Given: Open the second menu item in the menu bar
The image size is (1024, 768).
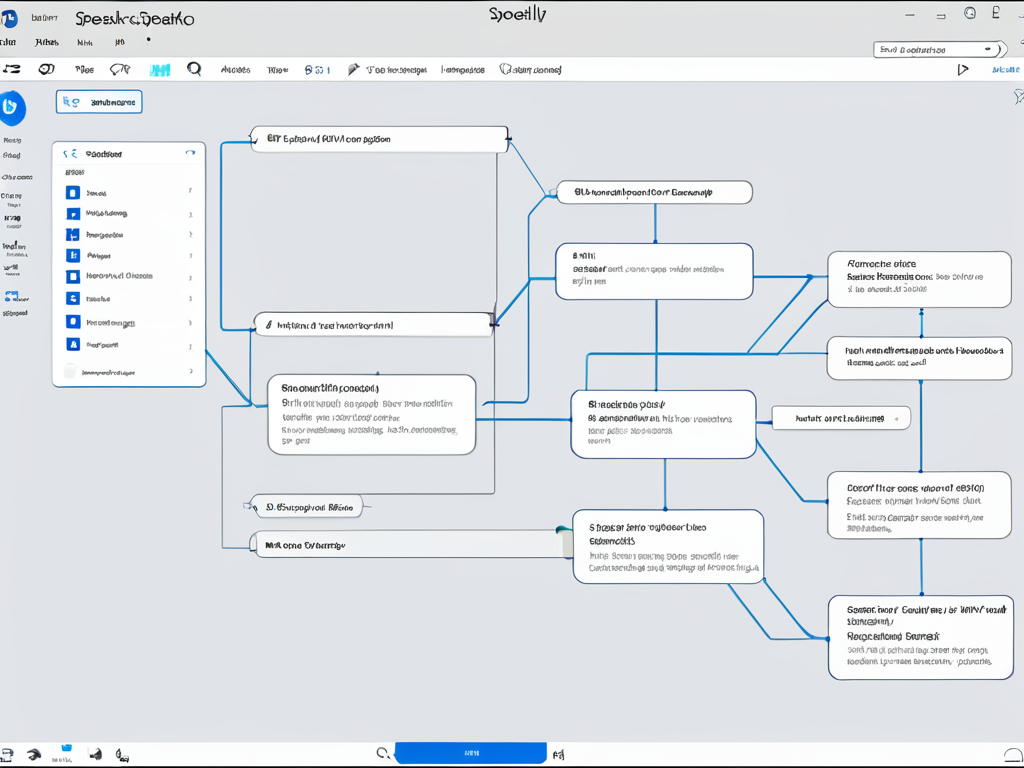Looking at the screenshot, I should [46, 43].
